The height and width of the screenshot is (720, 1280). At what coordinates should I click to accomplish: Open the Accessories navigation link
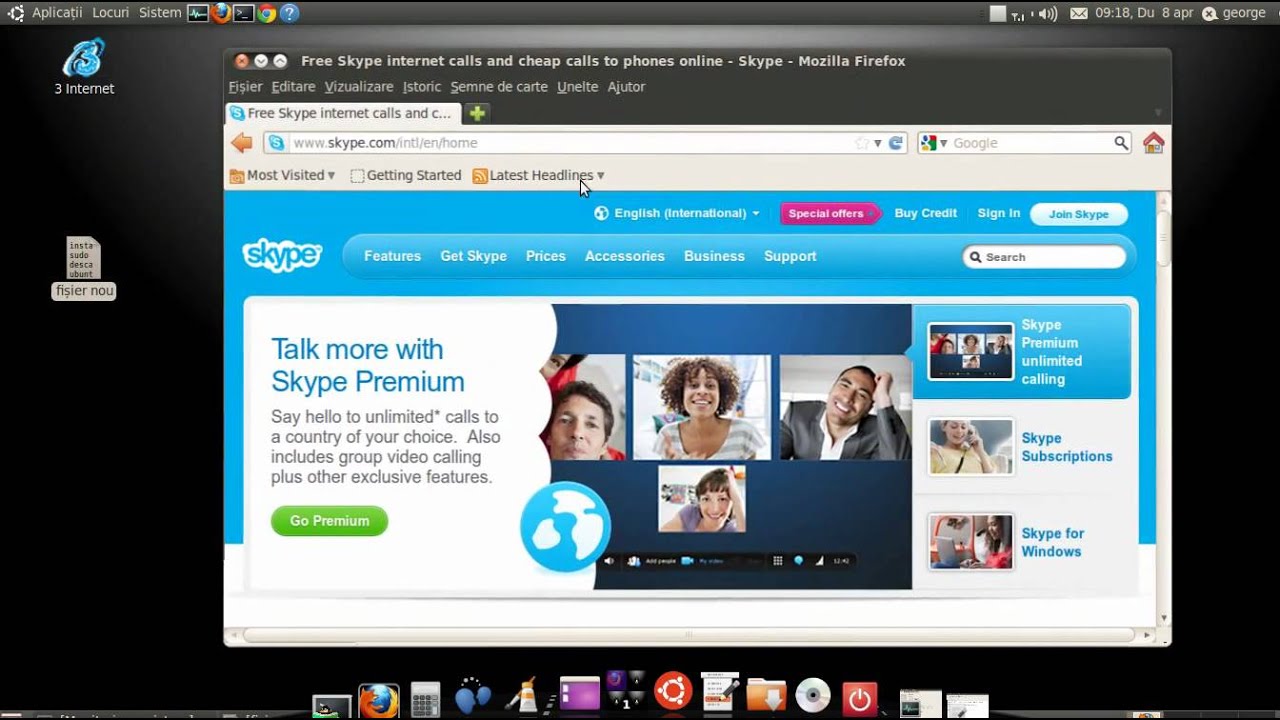pos(625,256)
